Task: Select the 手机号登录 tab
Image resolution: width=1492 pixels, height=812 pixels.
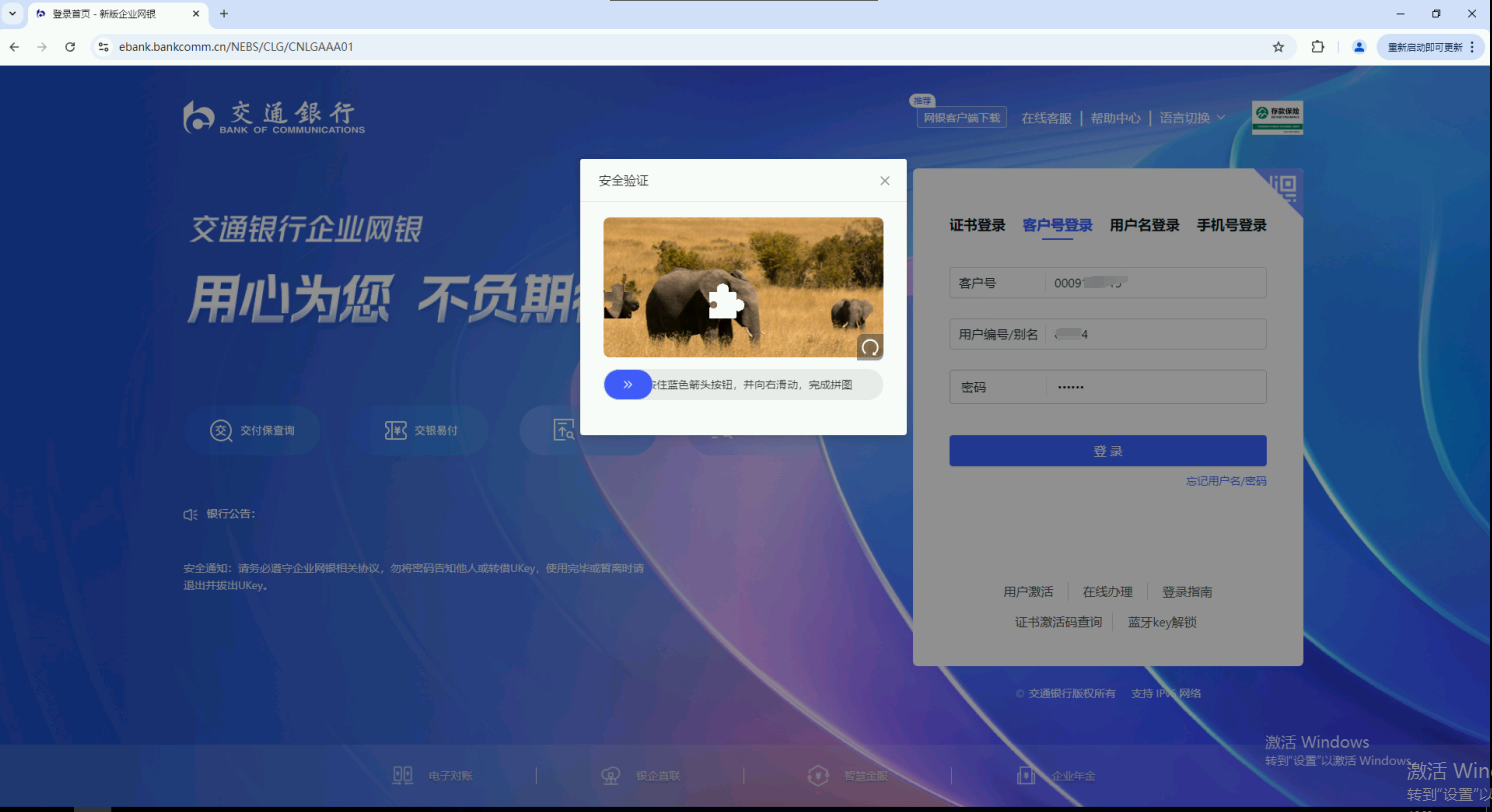Action: pyautogui.click(x=1231, y=226)
